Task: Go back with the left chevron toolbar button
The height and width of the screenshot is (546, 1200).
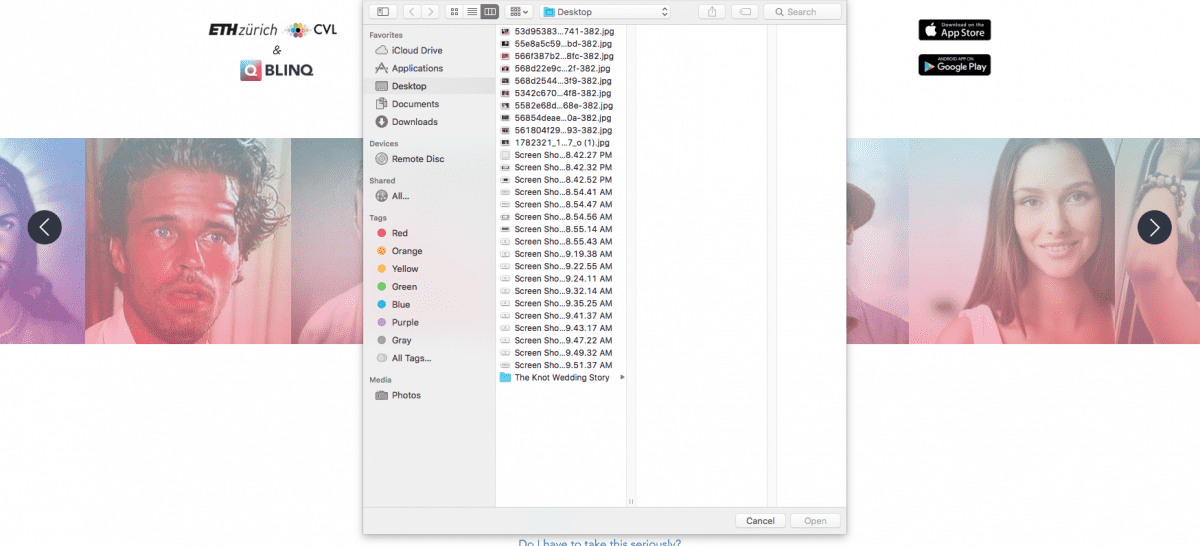Action: click(412, 12)
